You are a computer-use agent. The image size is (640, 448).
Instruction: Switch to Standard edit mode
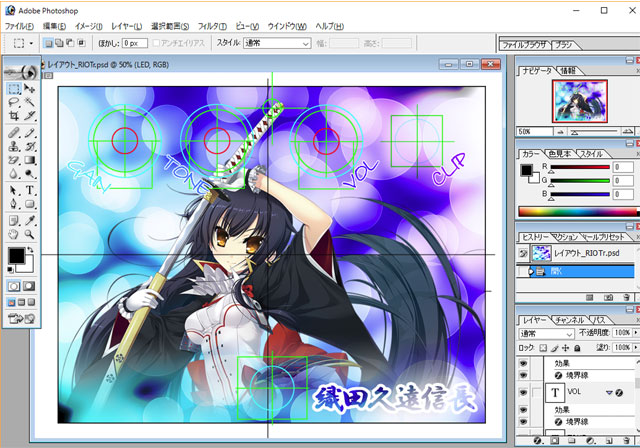[14, 286]
